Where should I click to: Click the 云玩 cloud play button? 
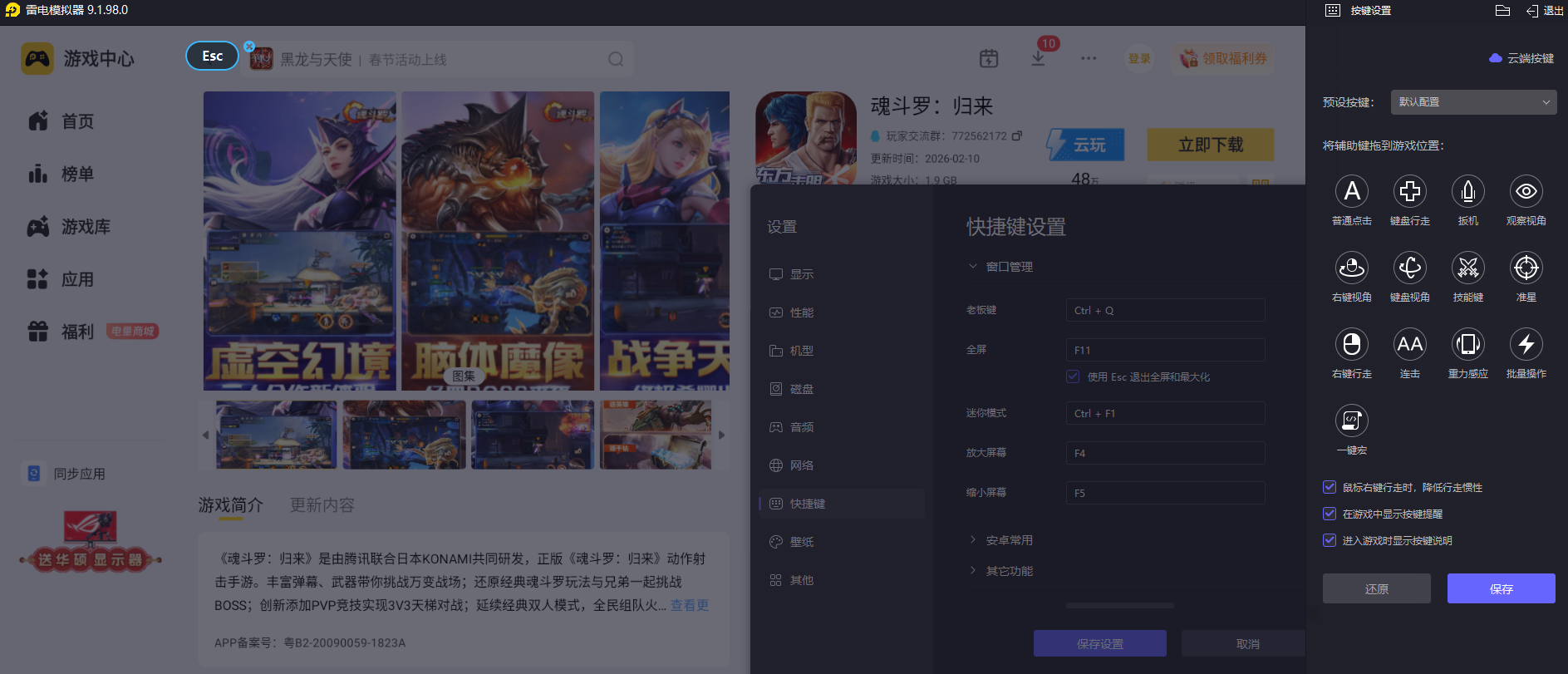click(x=1085, y=145)
